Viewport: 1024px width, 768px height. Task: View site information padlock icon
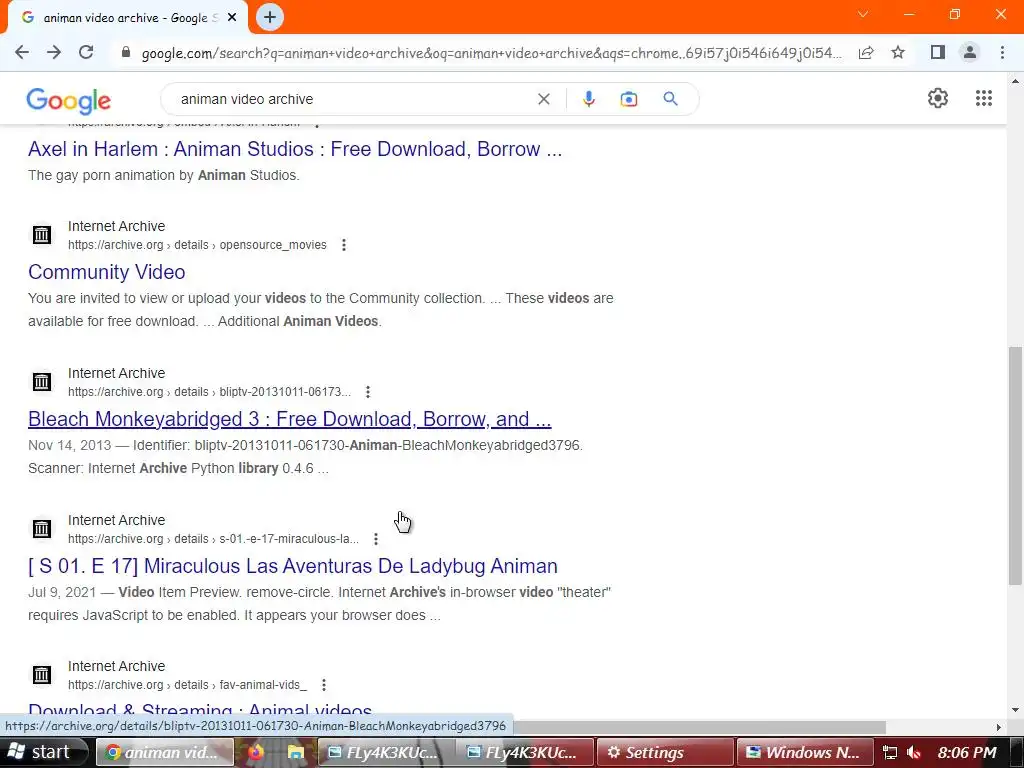(x=126, y=52)
